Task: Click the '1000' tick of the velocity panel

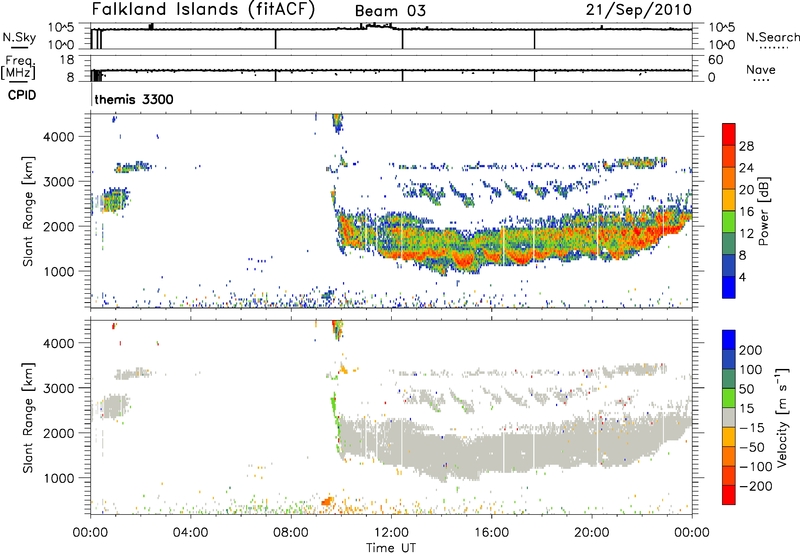Action: [x=59, y=478]
